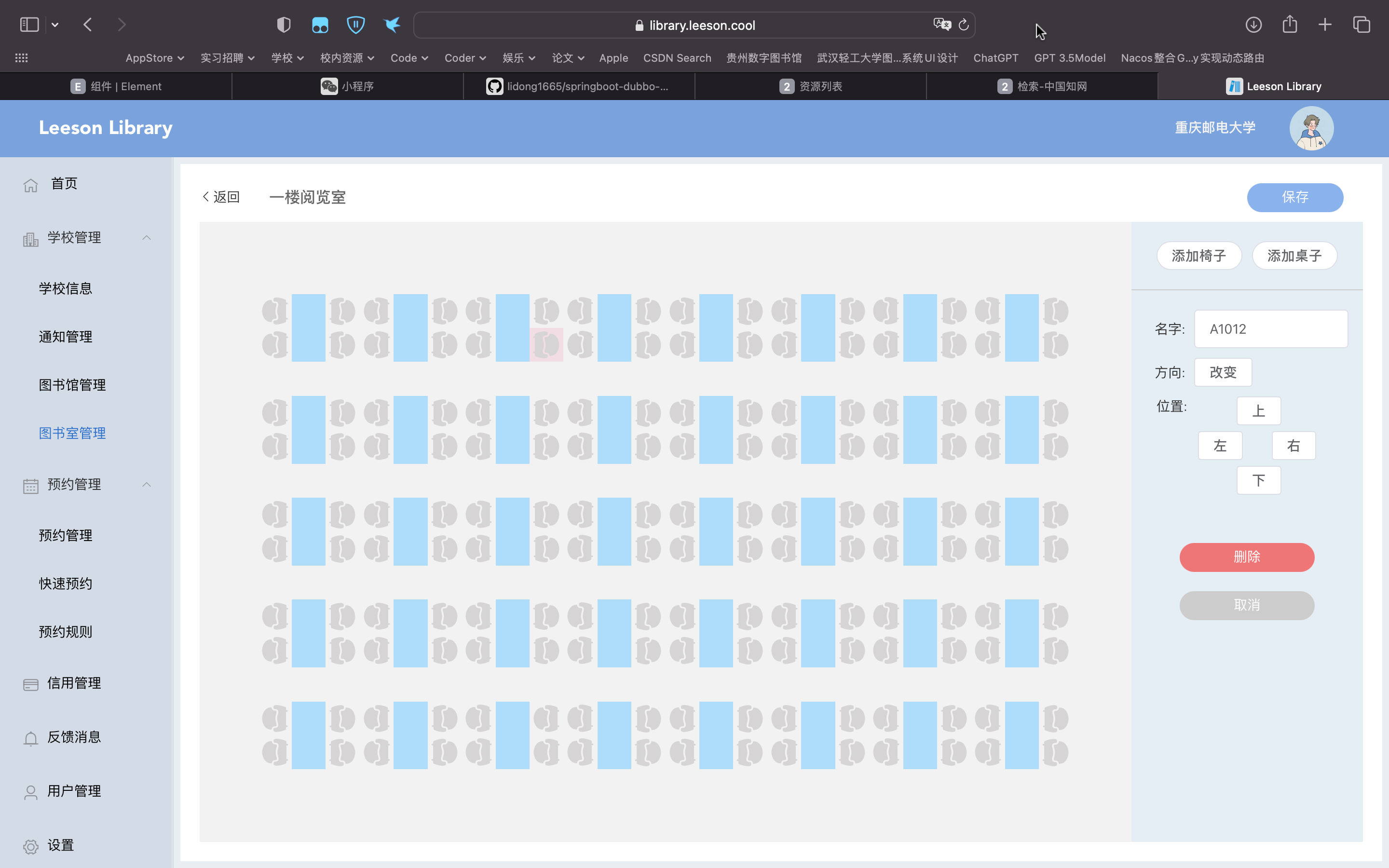Image resolution: width=1389 pixels, height=868 pixels.
Task: Expand the 校内资源 bookmarks folder
Action: point(347,58)
